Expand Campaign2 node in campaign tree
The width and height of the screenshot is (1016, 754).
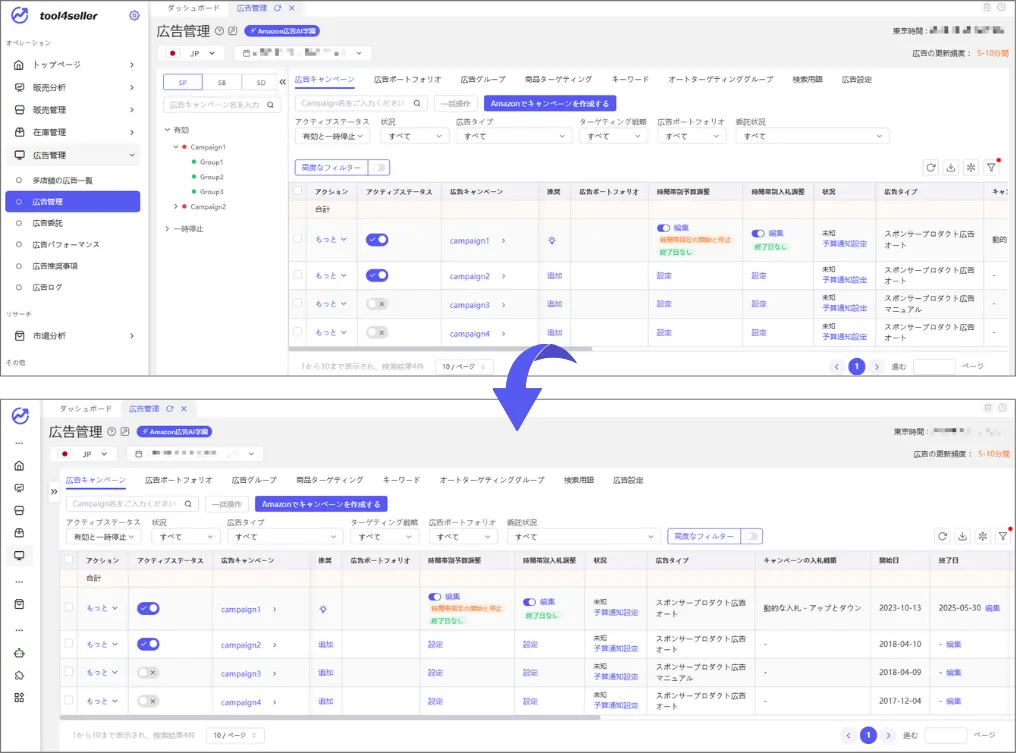tap(176, 207)
